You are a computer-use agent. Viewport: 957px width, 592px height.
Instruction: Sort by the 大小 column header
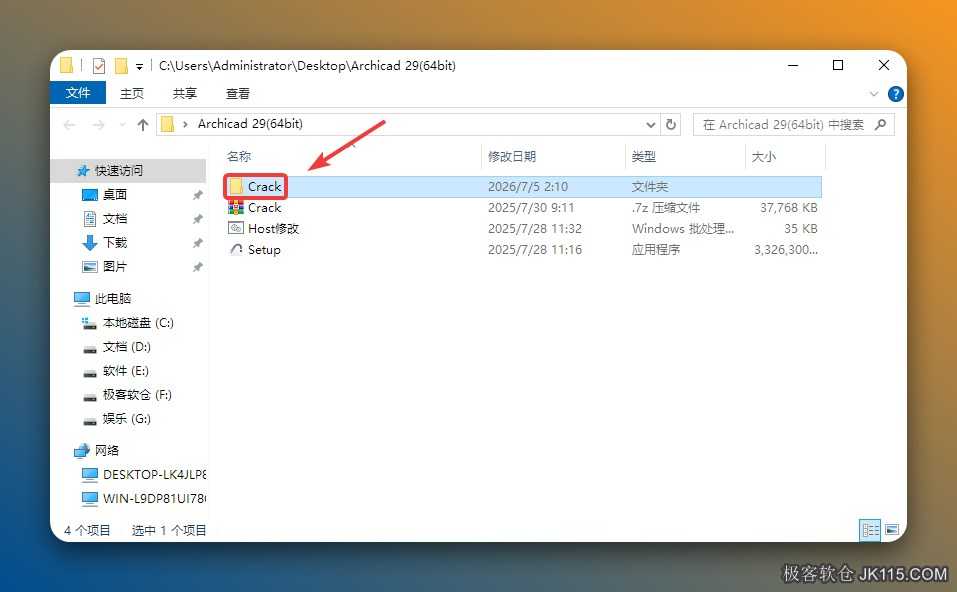[764, 157]
